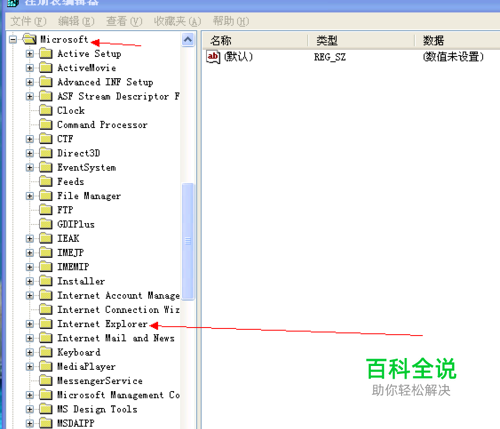Image resolution: width=500 pixels, height=429 pixels.
Task: Expand the Direct3D key
Action: [x=30, y=153]
